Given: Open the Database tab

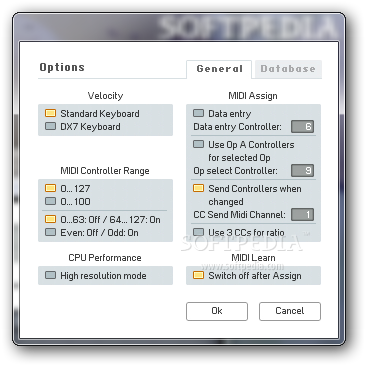Looking at the screenshot, I should 288,69.
